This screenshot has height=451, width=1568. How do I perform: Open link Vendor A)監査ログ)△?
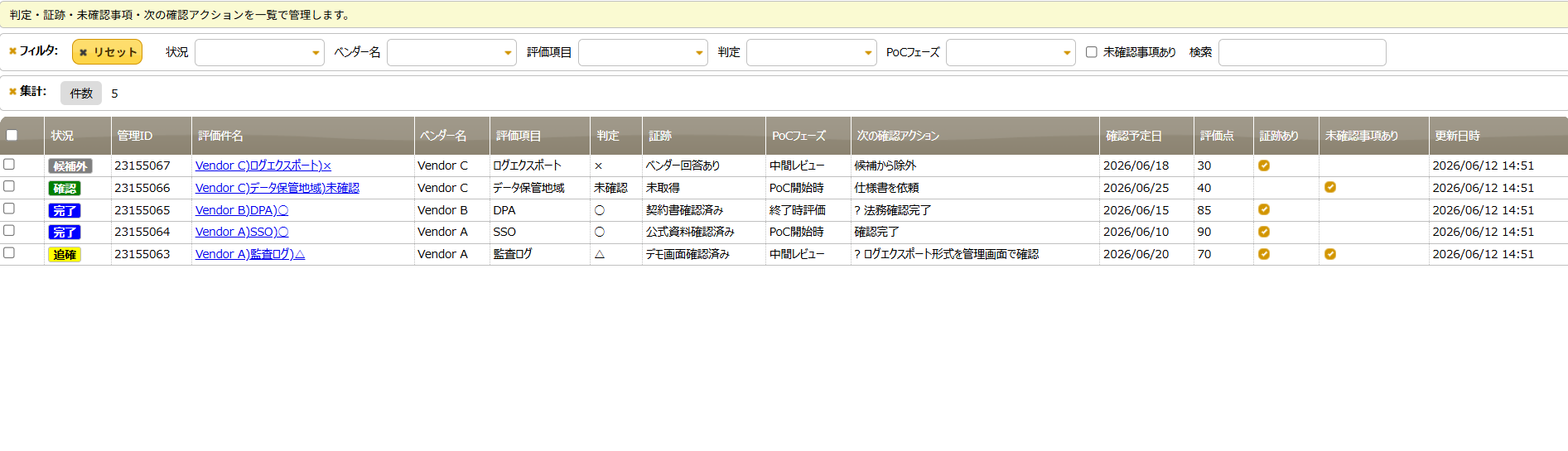[250, 254]
